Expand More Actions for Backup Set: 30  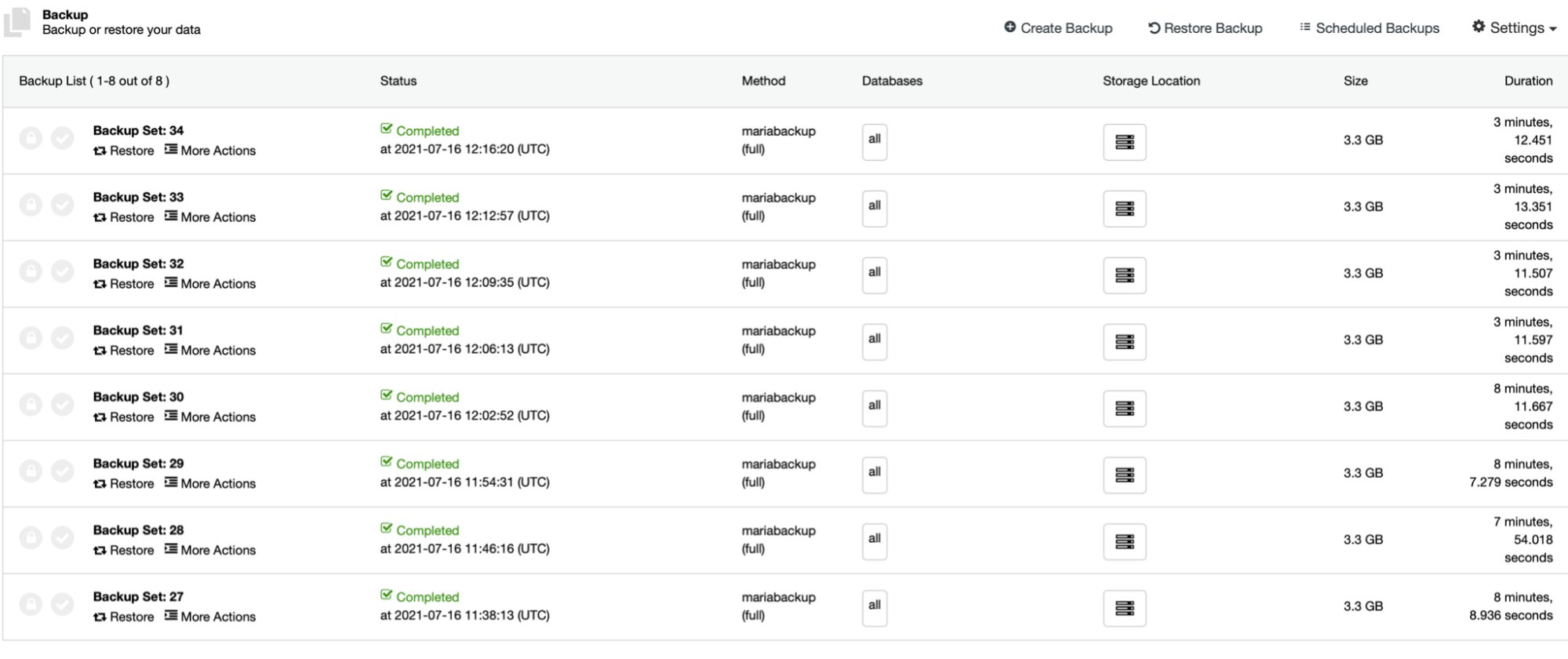click(x=210, y=417)
